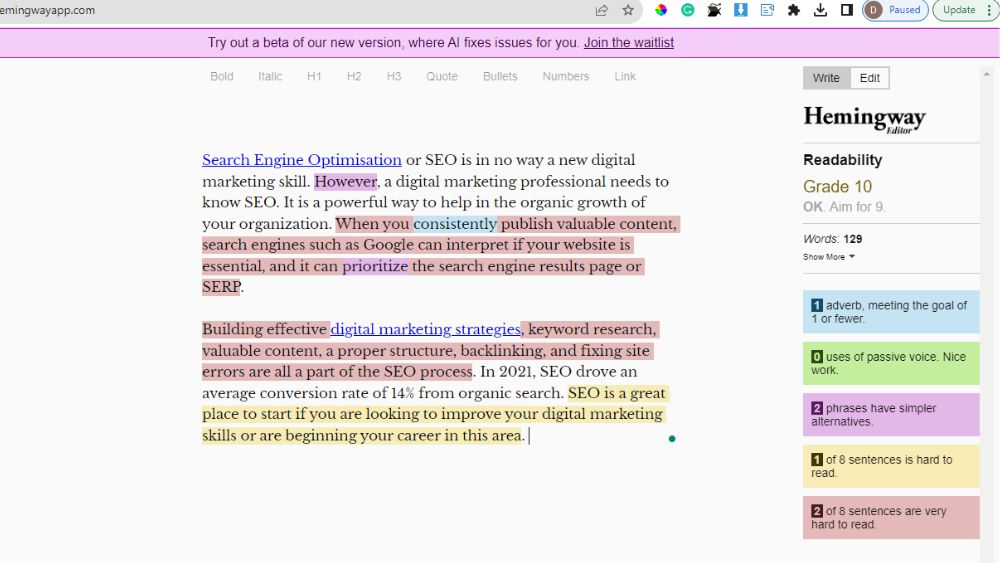Open the Search Engine Optimisation link
1000x563 pixels.
(302, 160)
